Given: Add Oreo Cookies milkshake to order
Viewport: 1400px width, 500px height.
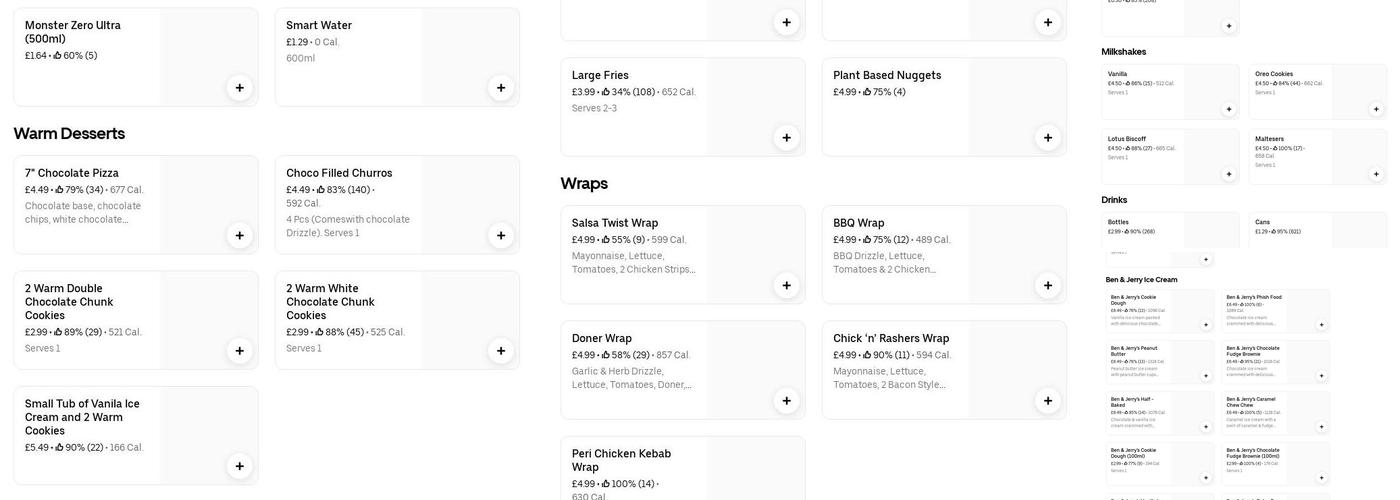Looking at the screenshot, I should [x=1376, y=109].
